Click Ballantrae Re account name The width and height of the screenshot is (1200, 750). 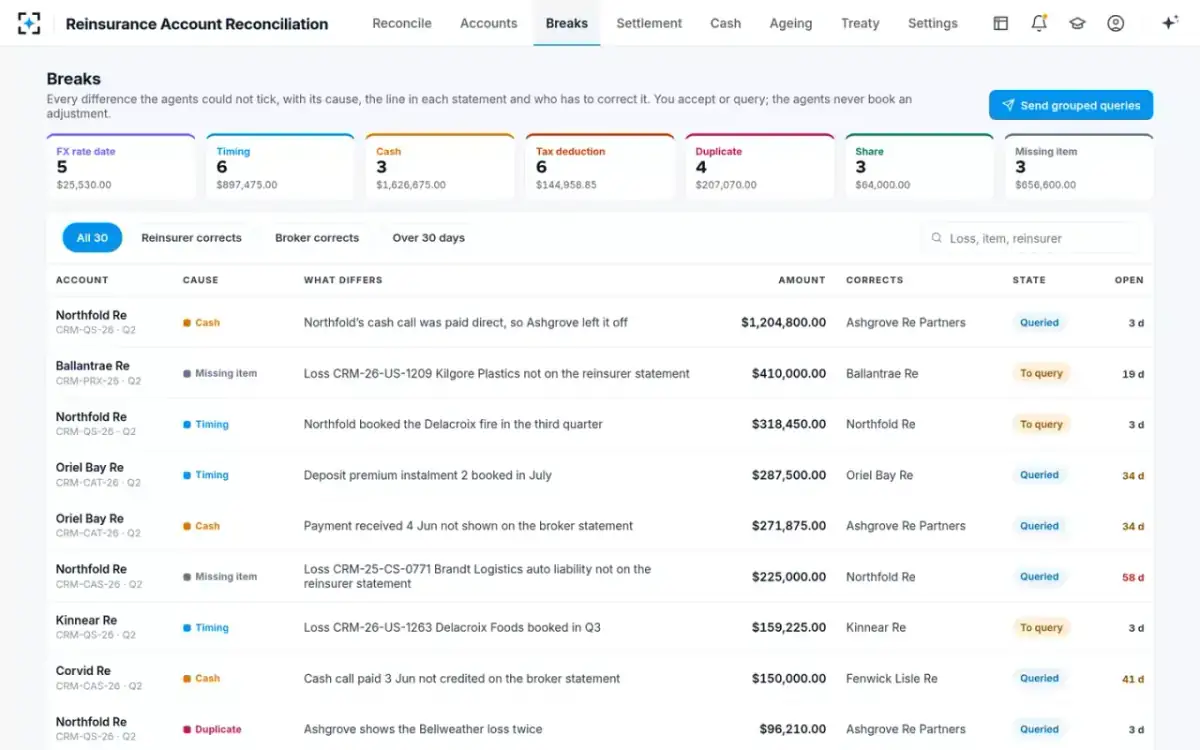(x=92, y=366)
